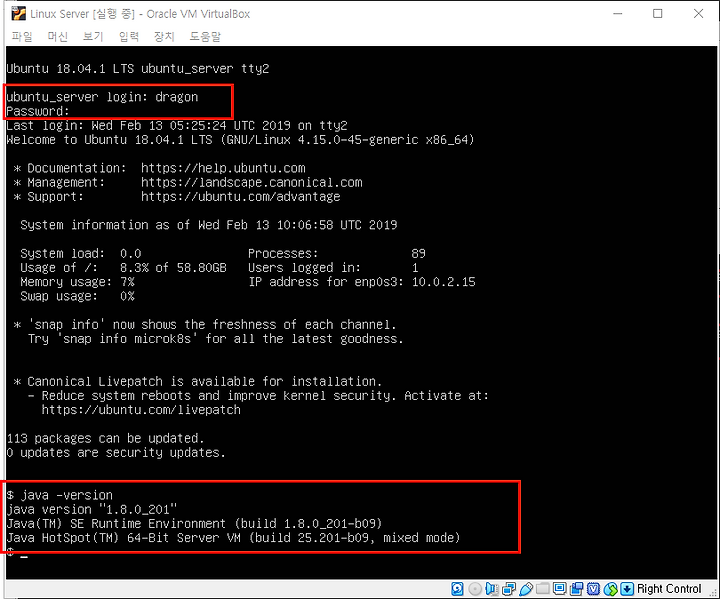
Task: Click the https://ubuntu.com/livepatch text
Action: (141, 410)
